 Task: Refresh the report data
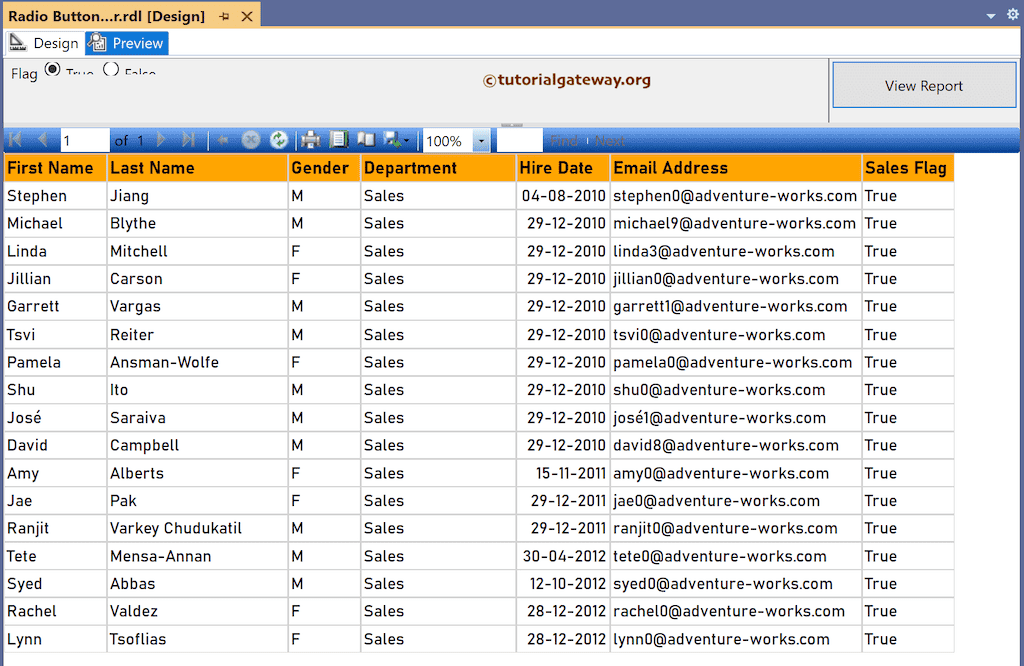click(x=279, y=140)
